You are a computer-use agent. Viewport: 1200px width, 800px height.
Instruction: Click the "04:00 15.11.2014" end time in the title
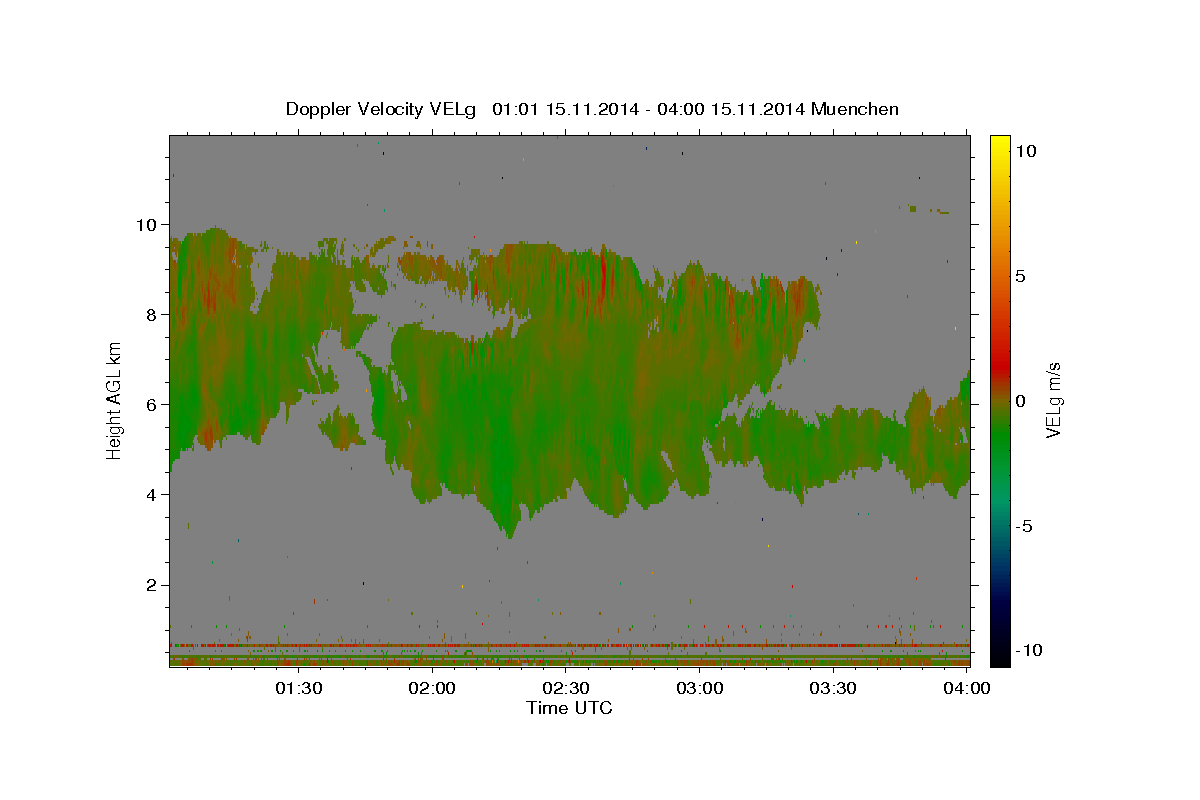point(729,109)
